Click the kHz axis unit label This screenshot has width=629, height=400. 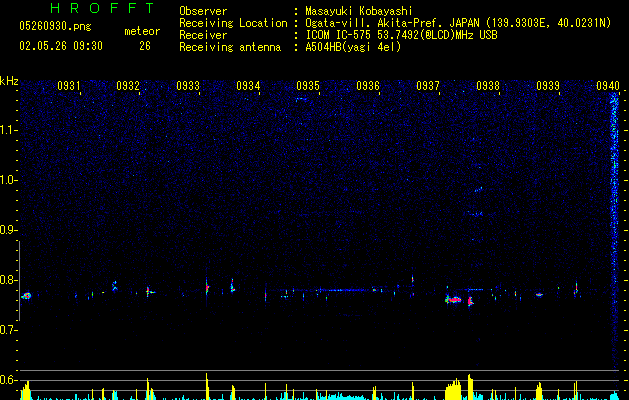[9, 81]
